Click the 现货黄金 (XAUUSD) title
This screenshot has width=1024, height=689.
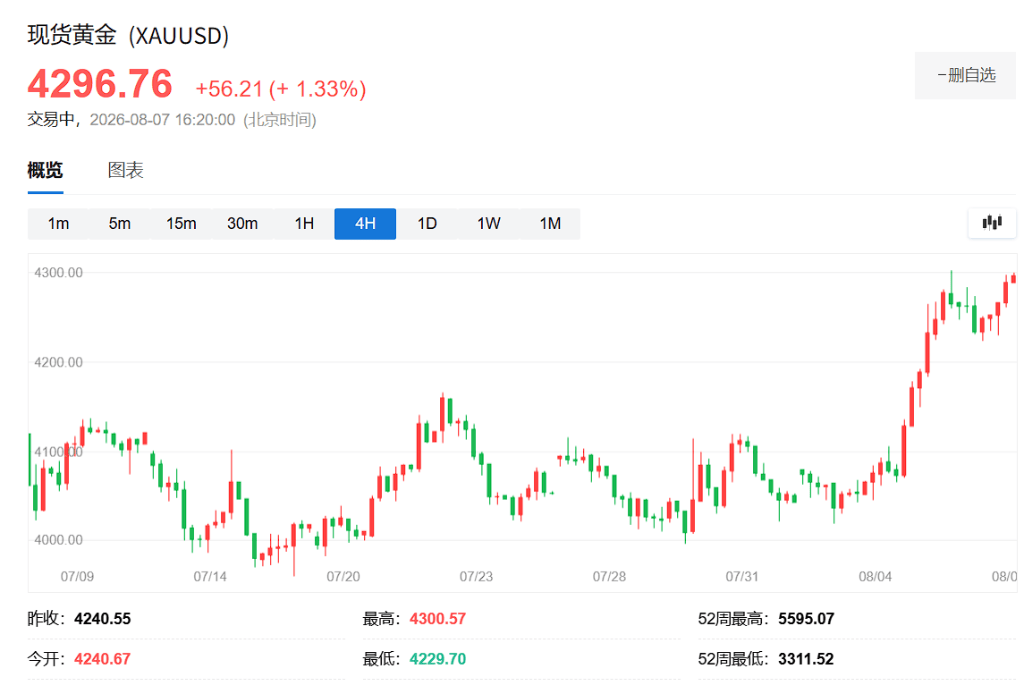click(x=128, y=35)
